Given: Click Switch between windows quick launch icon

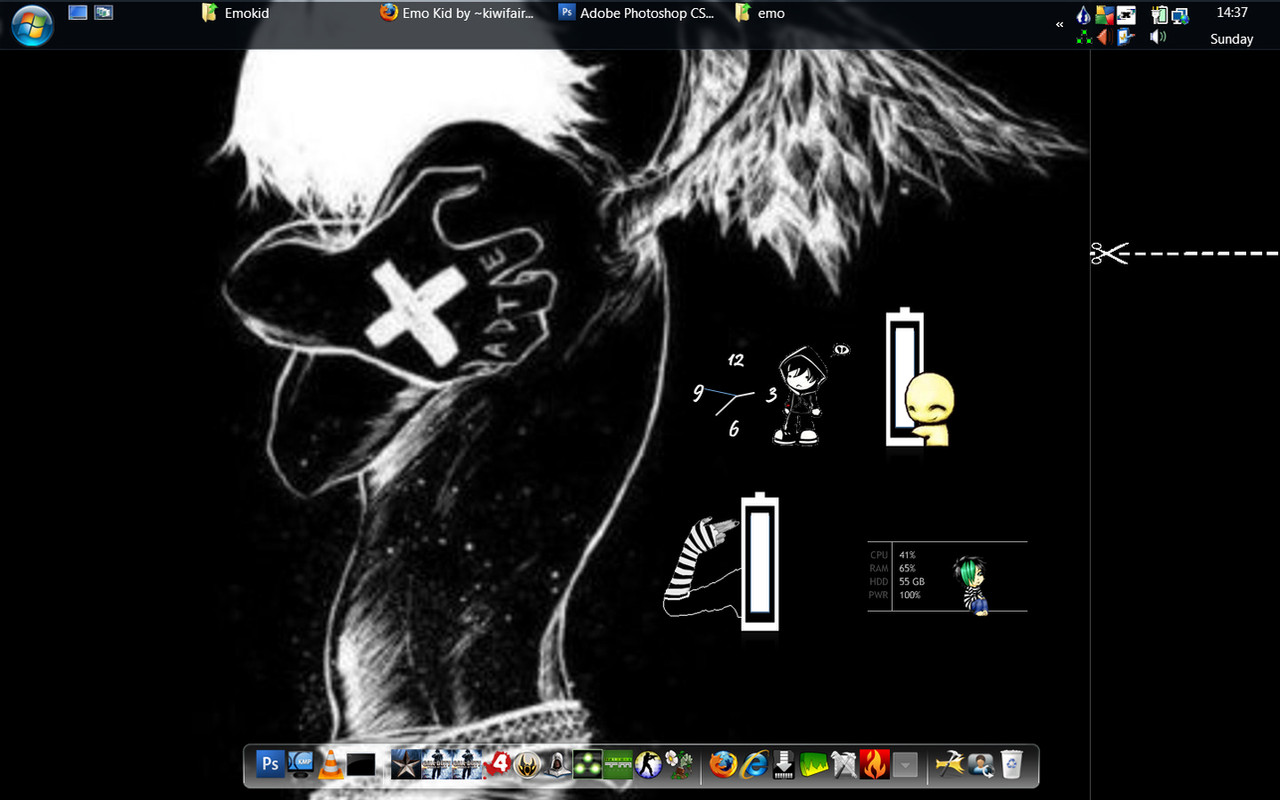Looking at the screenshot, I should pyautogui.click(x=103, y=13).
